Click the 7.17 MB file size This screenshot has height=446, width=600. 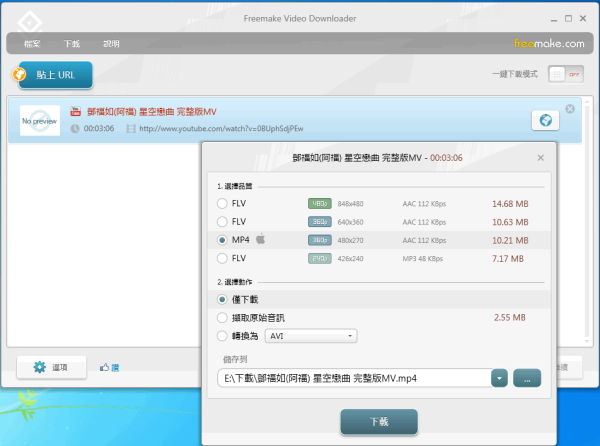pyautogui.click(x=508, y=259)
